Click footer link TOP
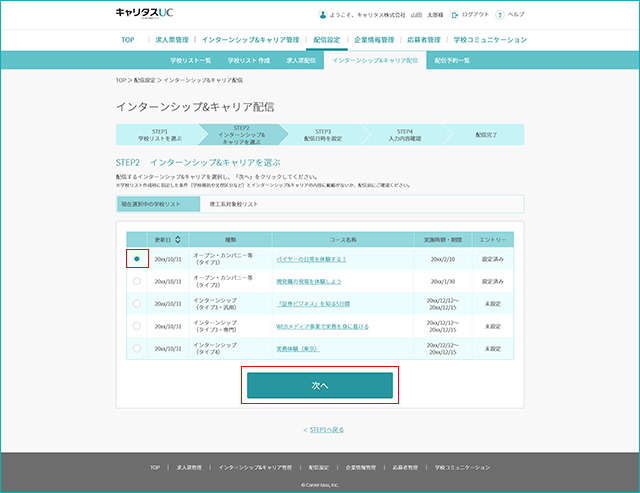Image resolution: width=640 pixels, height=493 pixels. (155, 467)
